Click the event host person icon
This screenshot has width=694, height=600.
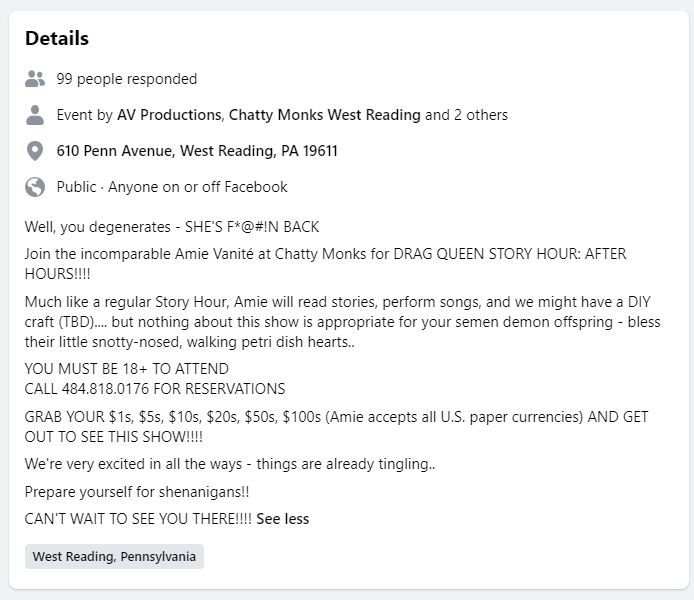(x=35, y=115)
